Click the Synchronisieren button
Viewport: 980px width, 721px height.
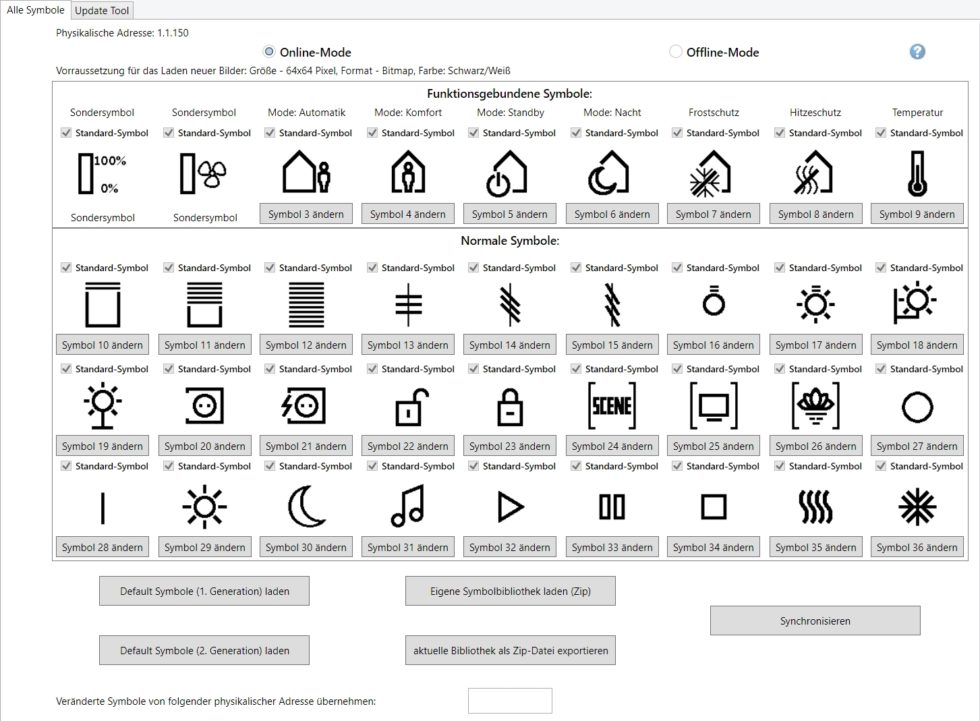point(814,620)
